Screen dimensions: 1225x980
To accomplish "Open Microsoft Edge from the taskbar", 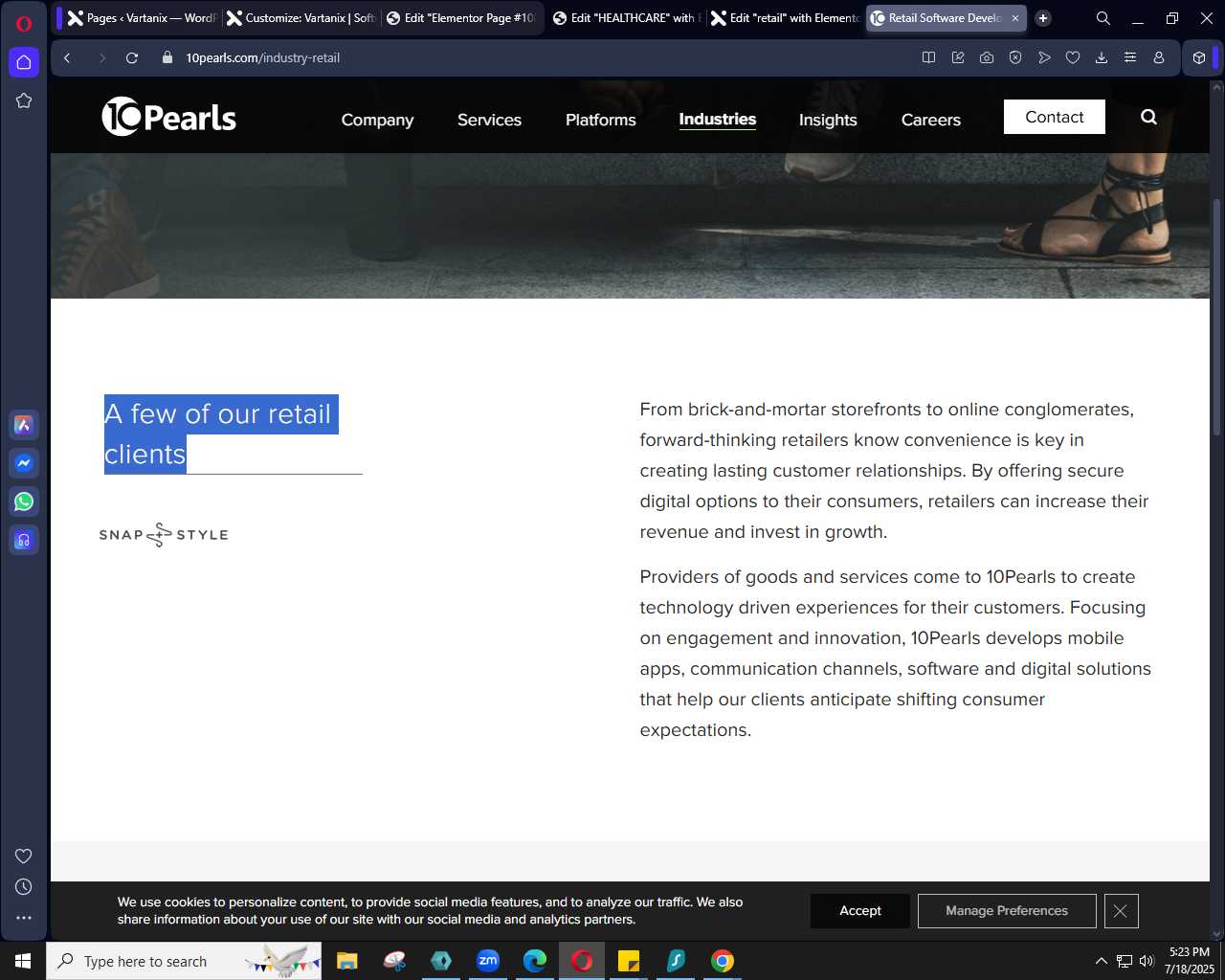I will [535, 961].
